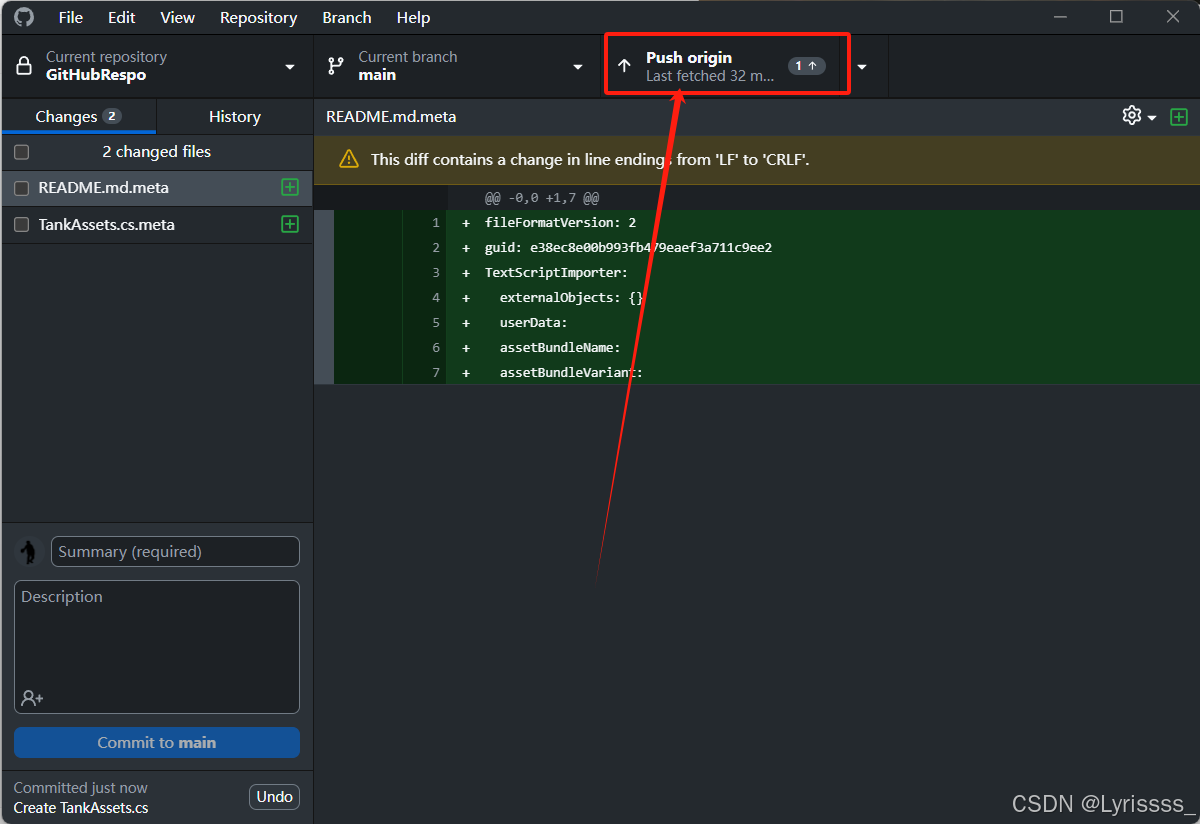Click the added-file icon for TankAssets.cs.meta
This screenshot has height=824, width=1200.
(x=290, y=224)
